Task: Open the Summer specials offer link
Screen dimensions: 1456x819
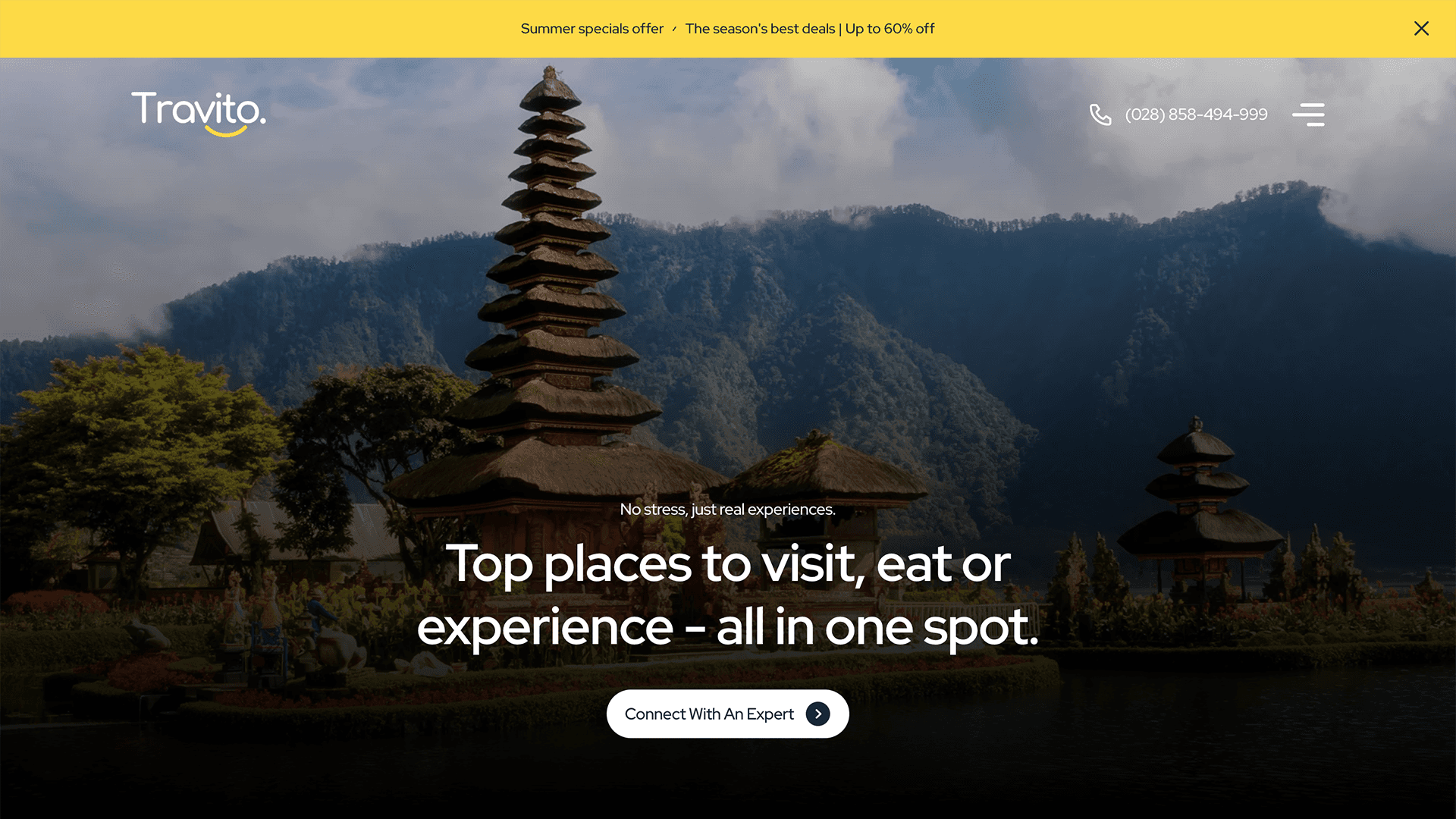Action: coord(591,29)
